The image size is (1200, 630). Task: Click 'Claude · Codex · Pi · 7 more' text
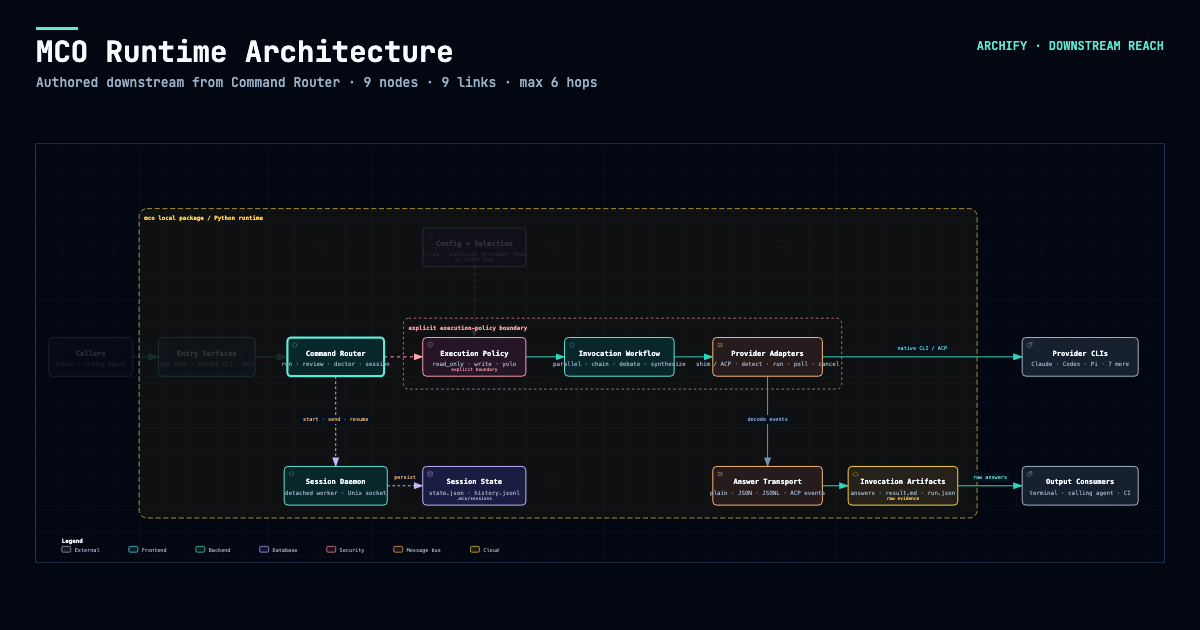pyautogui.click(x=1080, y=364)
